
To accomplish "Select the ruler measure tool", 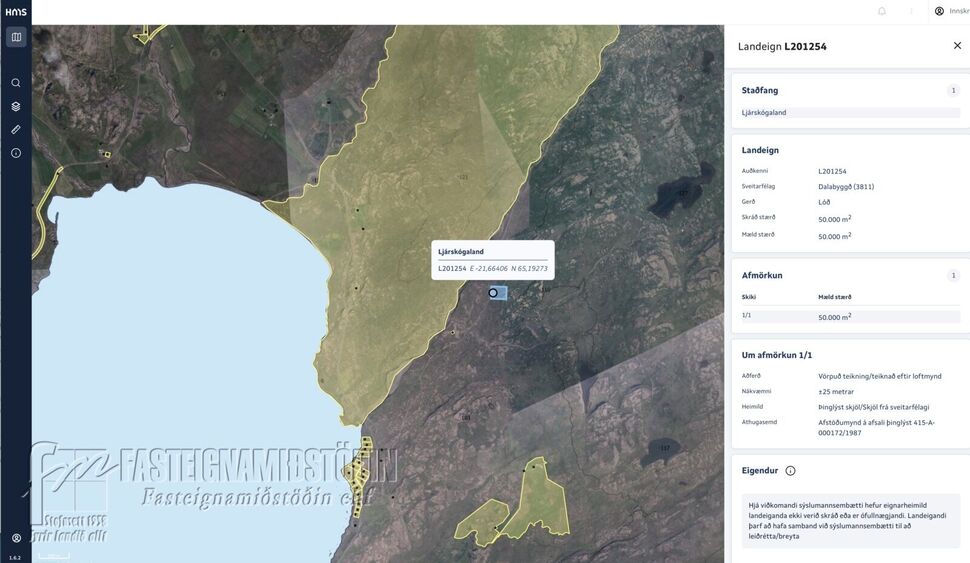I will pos(16,129).
